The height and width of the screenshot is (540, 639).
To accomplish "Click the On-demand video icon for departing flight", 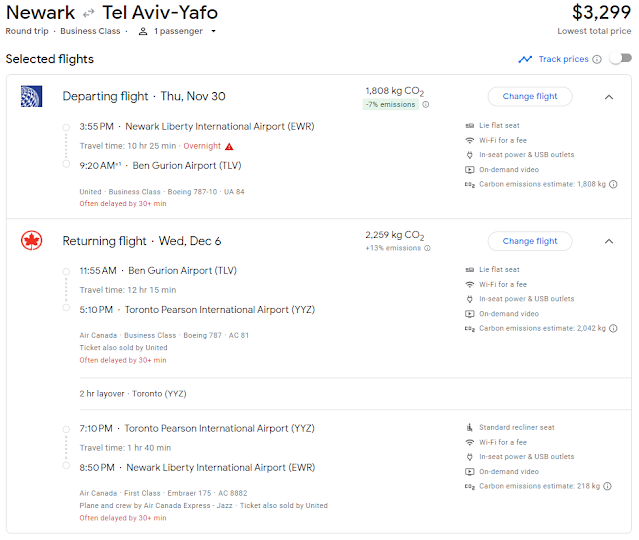I will click(470, 170).
